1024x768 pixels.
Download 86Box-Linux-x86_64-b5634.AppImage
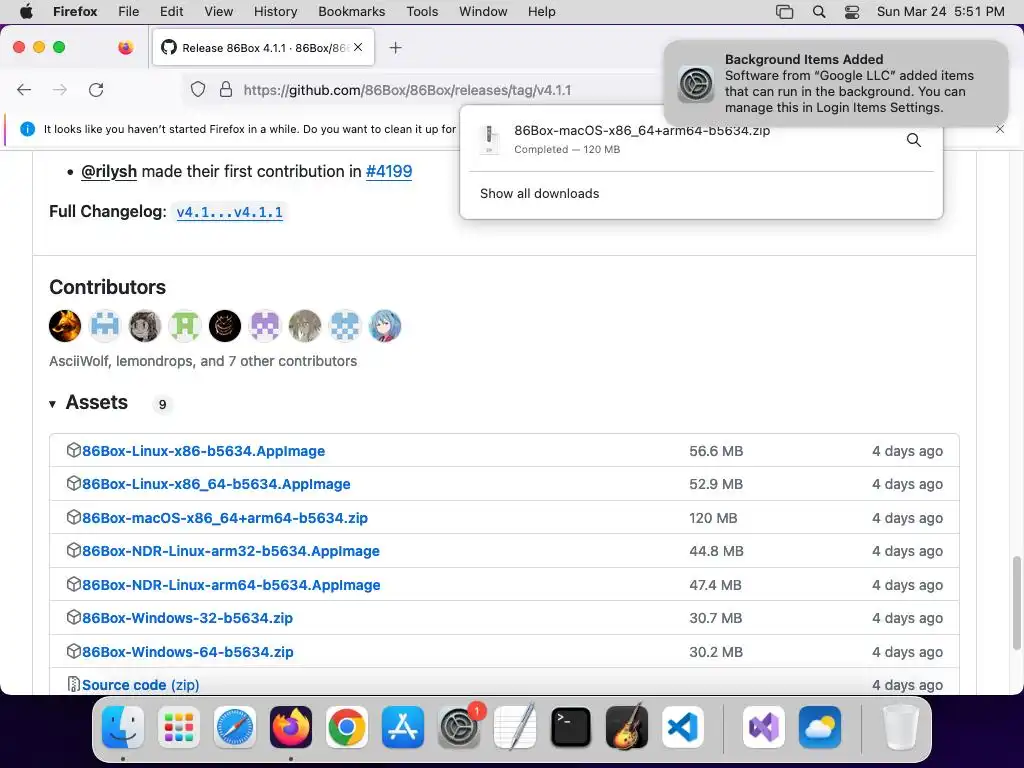(x=216, y=484)
